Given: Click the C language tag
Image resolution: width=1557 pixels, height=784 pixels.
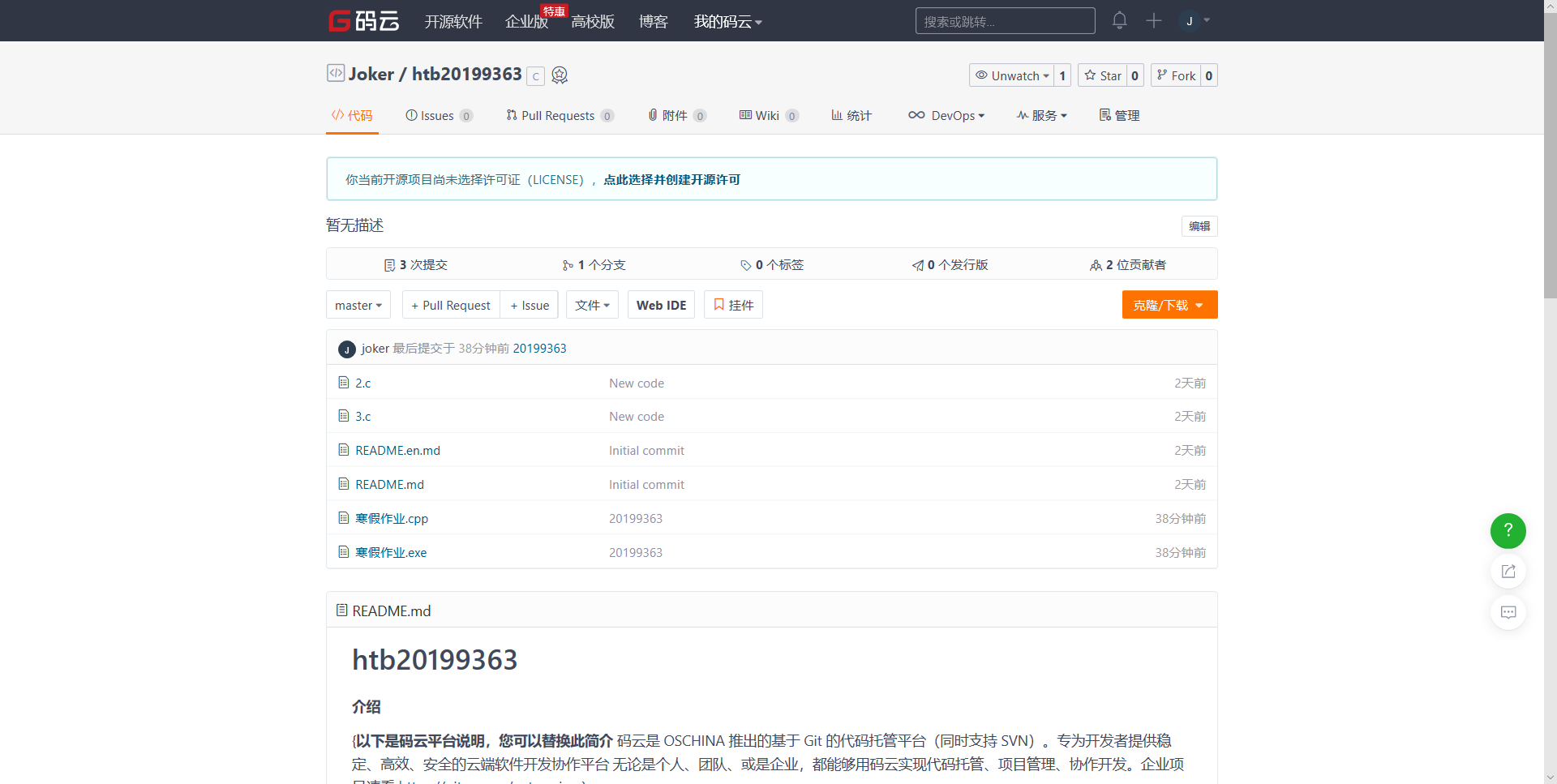Looking at the screenshot, I should tap(535, 76).
